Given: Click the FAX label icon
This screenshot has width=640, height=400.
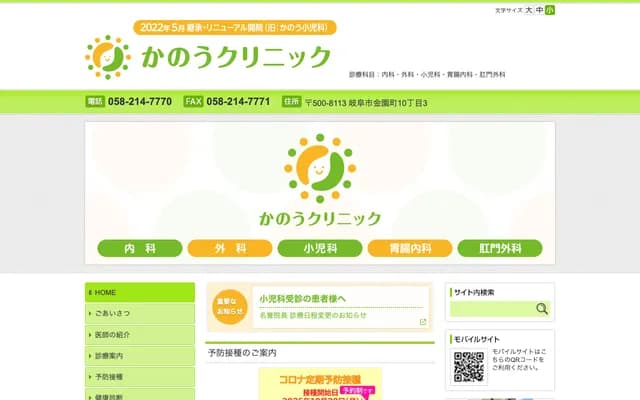Looking at the screenshot, I should (x=193, y=101).
